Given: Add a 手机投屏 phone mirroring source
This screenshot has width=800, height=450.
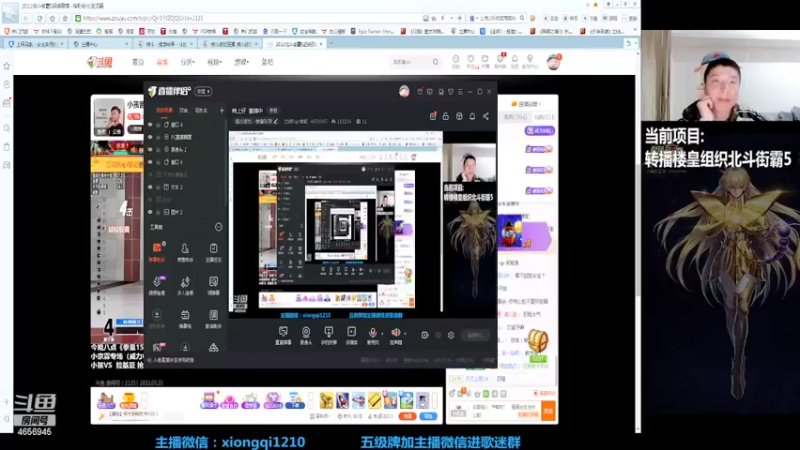Looking at the screenshot, I should [329, 336].
